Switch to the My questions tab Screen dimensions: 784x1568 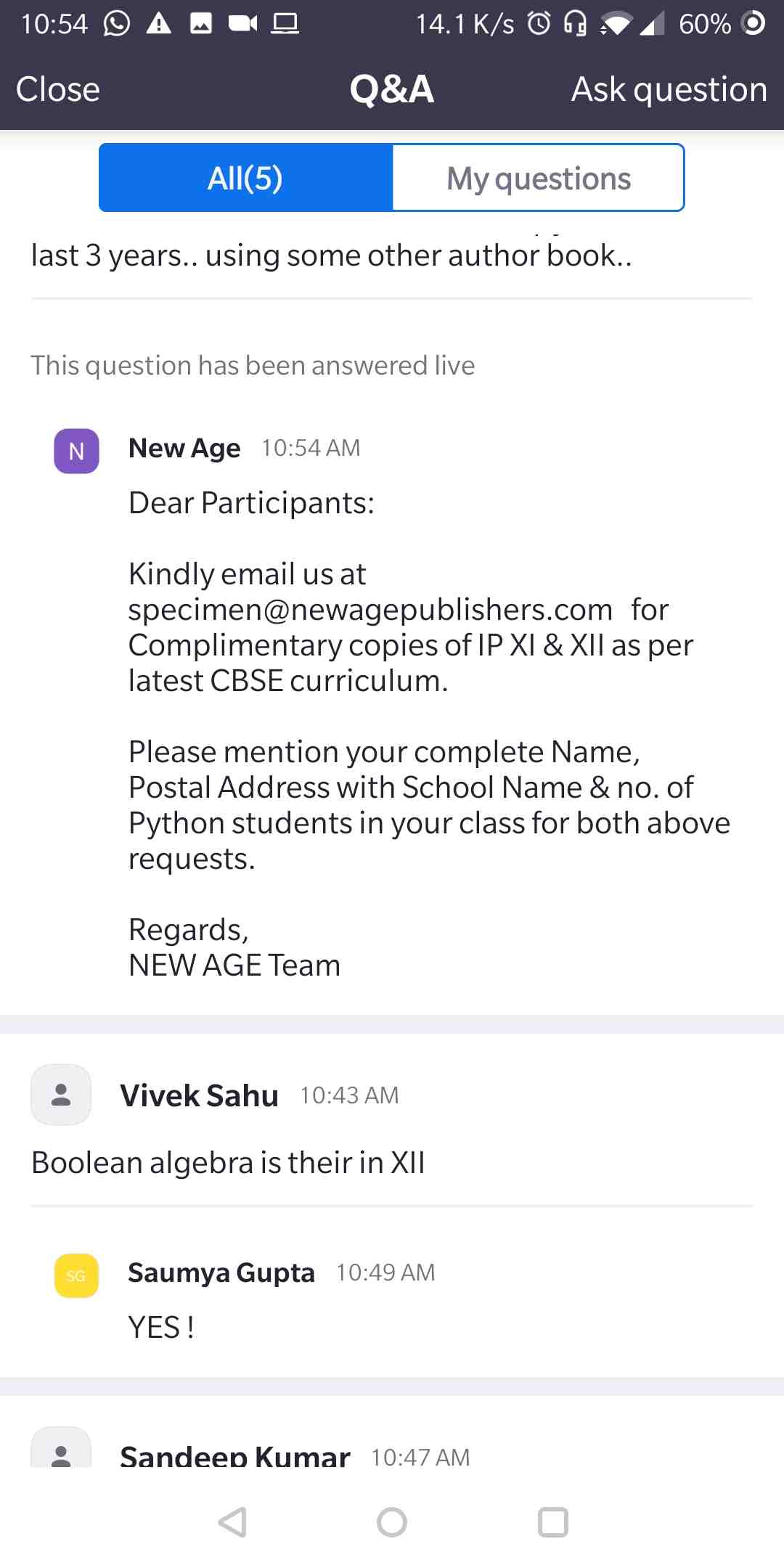[538, 178]
